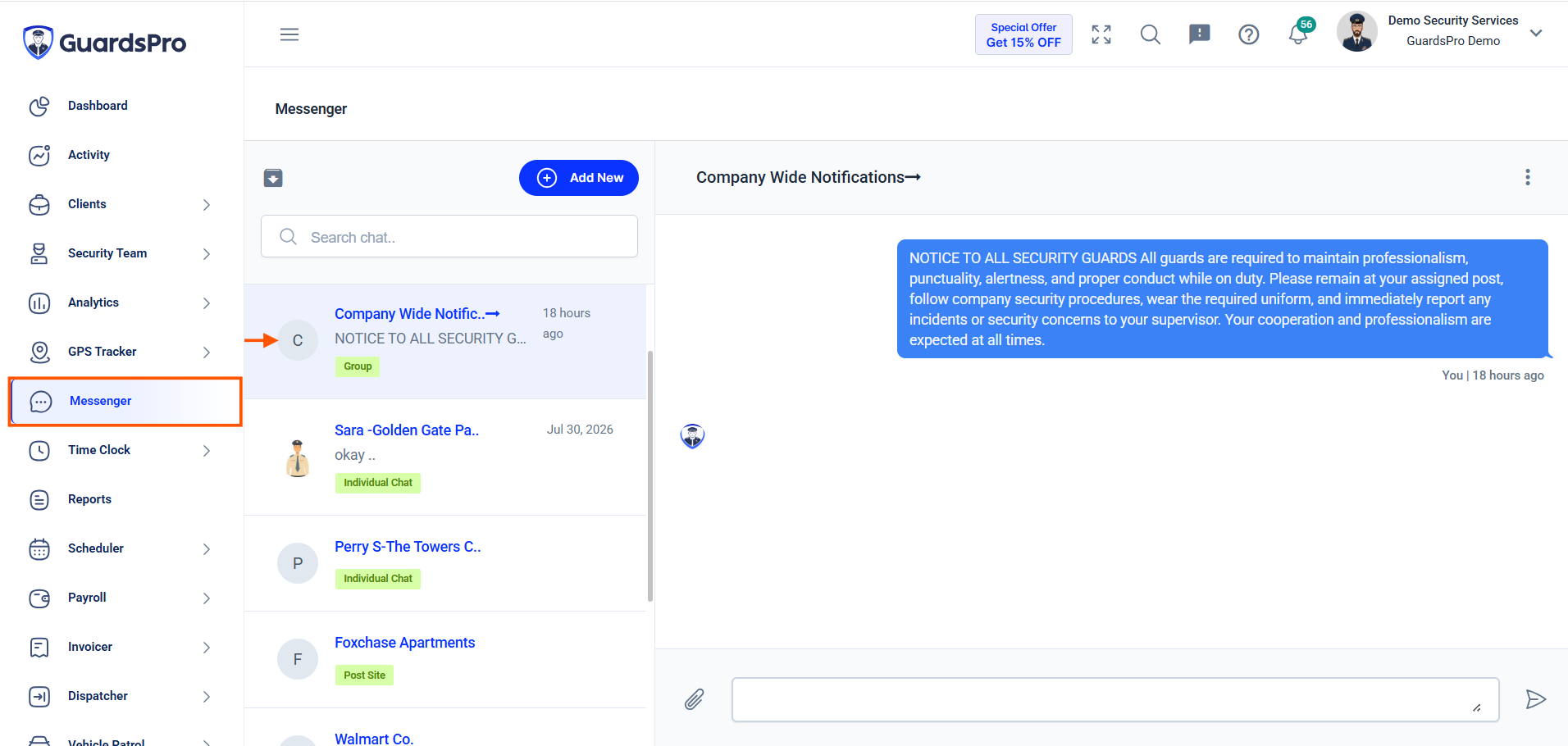Open the notifications bell with the 56 badge

click(x=1300, y=33)
